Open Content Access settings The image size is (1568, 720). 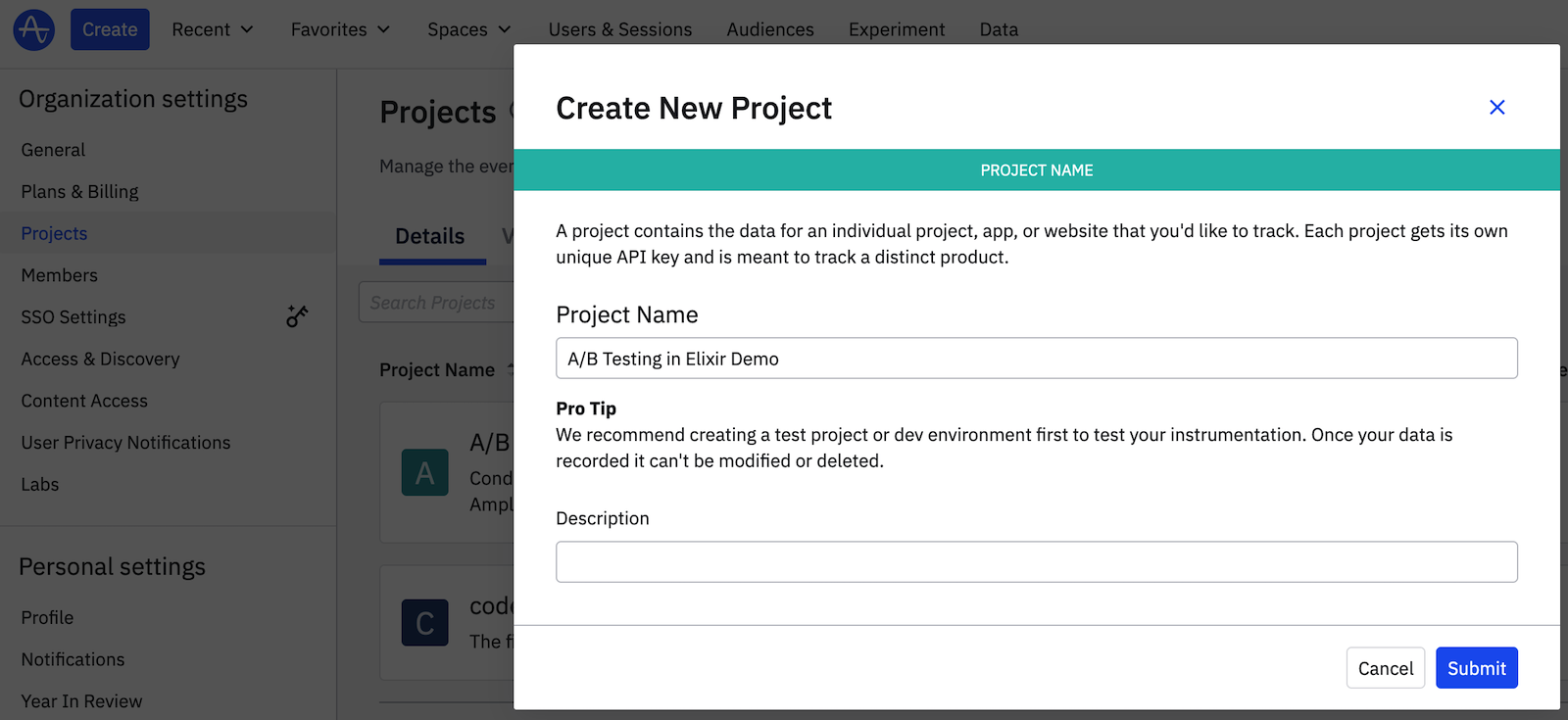coord(84,401)
